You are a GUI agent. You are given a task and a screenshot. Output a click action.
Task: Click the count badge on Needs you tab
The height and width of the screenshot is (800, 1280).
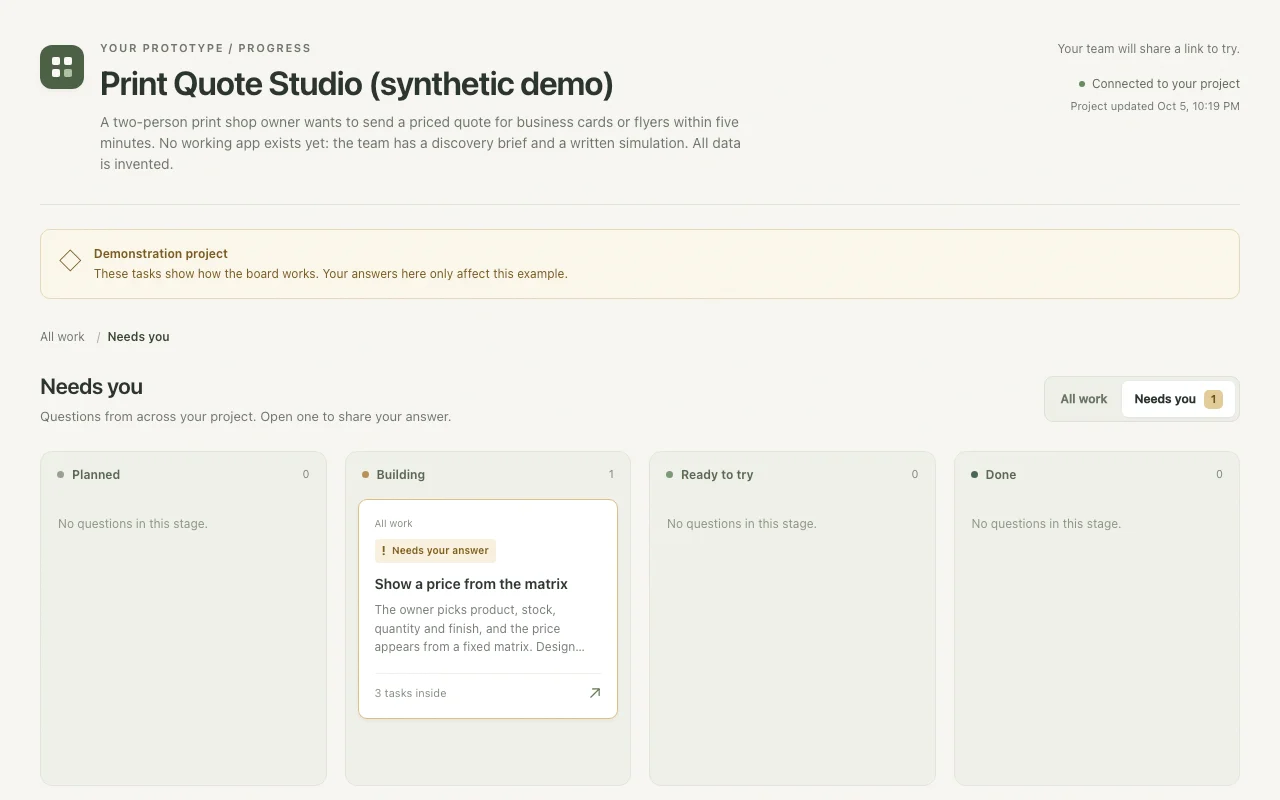click(x=1213, y=399)
